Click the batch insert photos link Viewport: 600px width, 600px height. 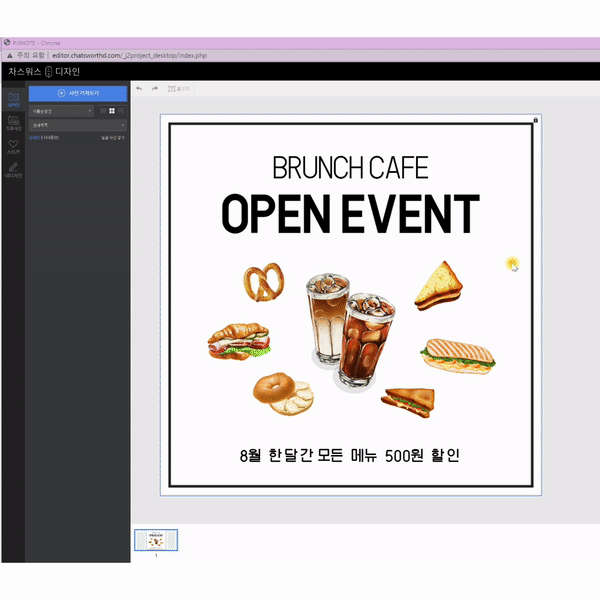tap(112, 138)
